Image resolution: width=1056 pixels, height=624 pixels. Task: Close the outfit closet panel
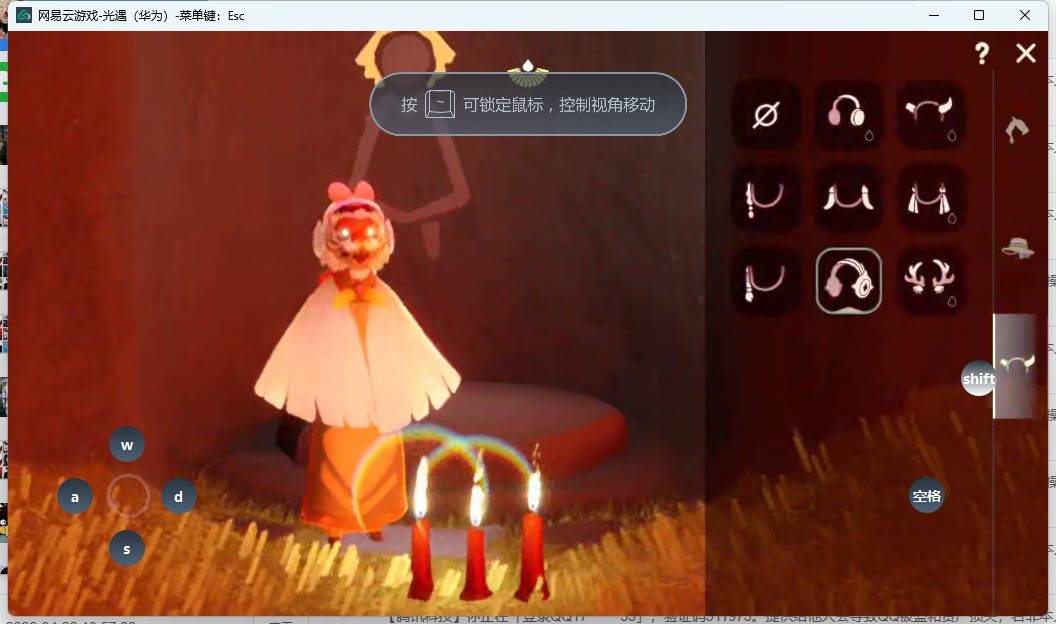pyautogui.click(x=1026, y=53)
